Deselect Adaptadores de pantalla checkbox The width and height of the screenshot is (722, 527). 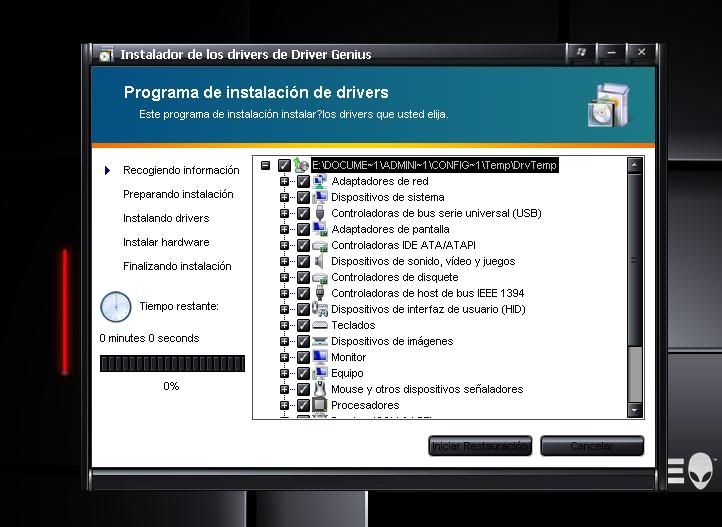[x=303, y=229]
